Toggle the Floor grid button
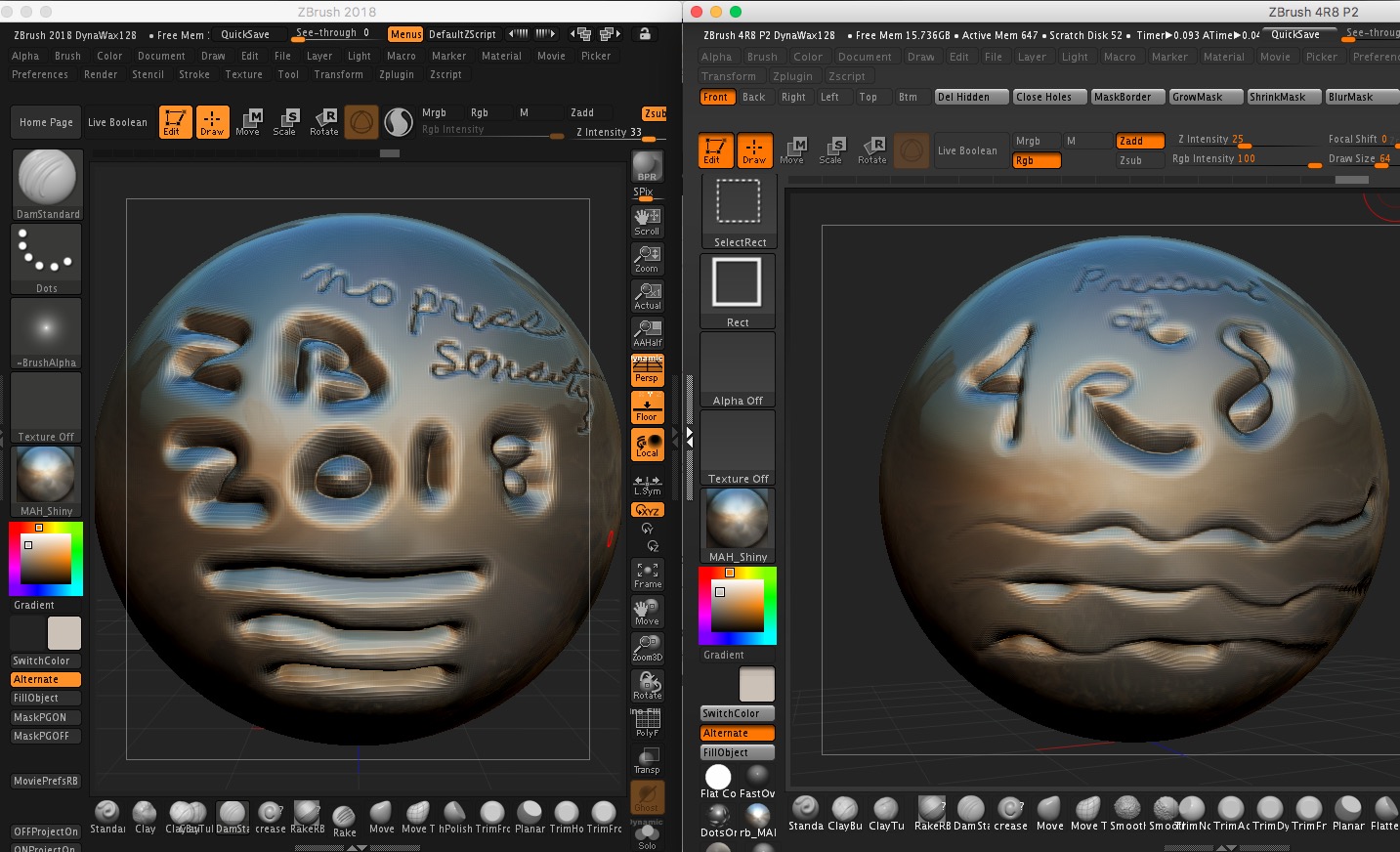The image size is (1400, 852). click(647, 407)
